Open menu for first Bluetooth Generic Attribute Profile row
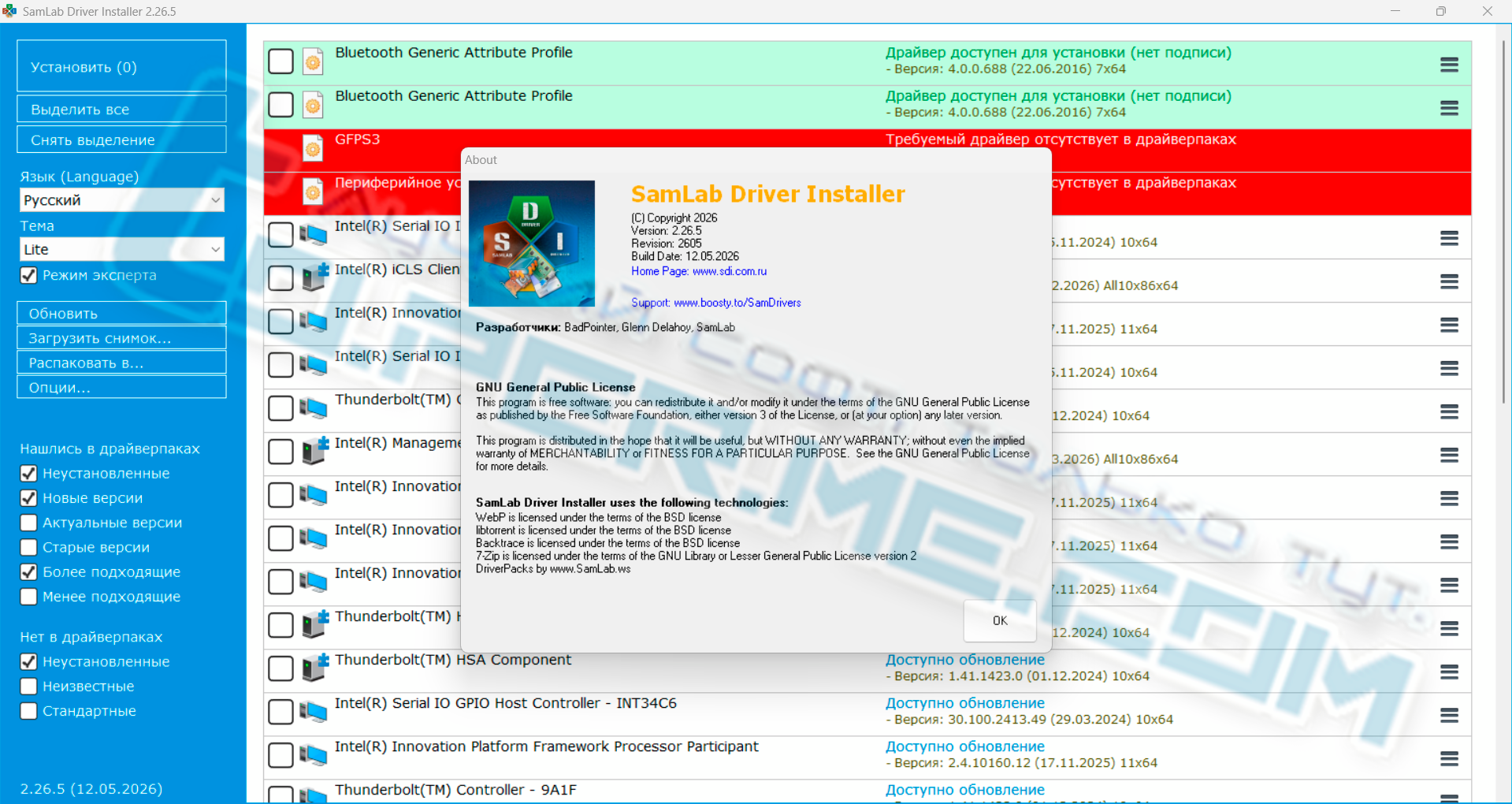The image size is (1512, 804). coord(1449,65)
